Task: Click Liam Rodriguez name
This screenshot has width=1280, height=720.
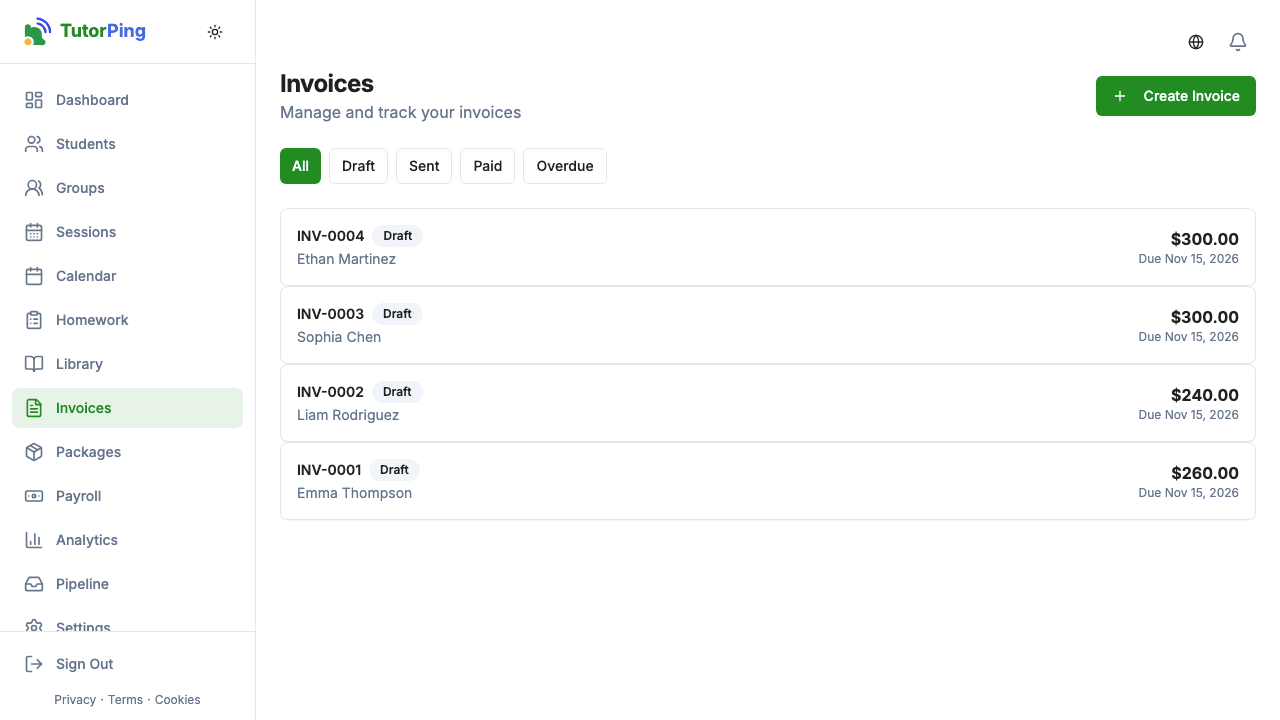Action: tap(348, 415)
